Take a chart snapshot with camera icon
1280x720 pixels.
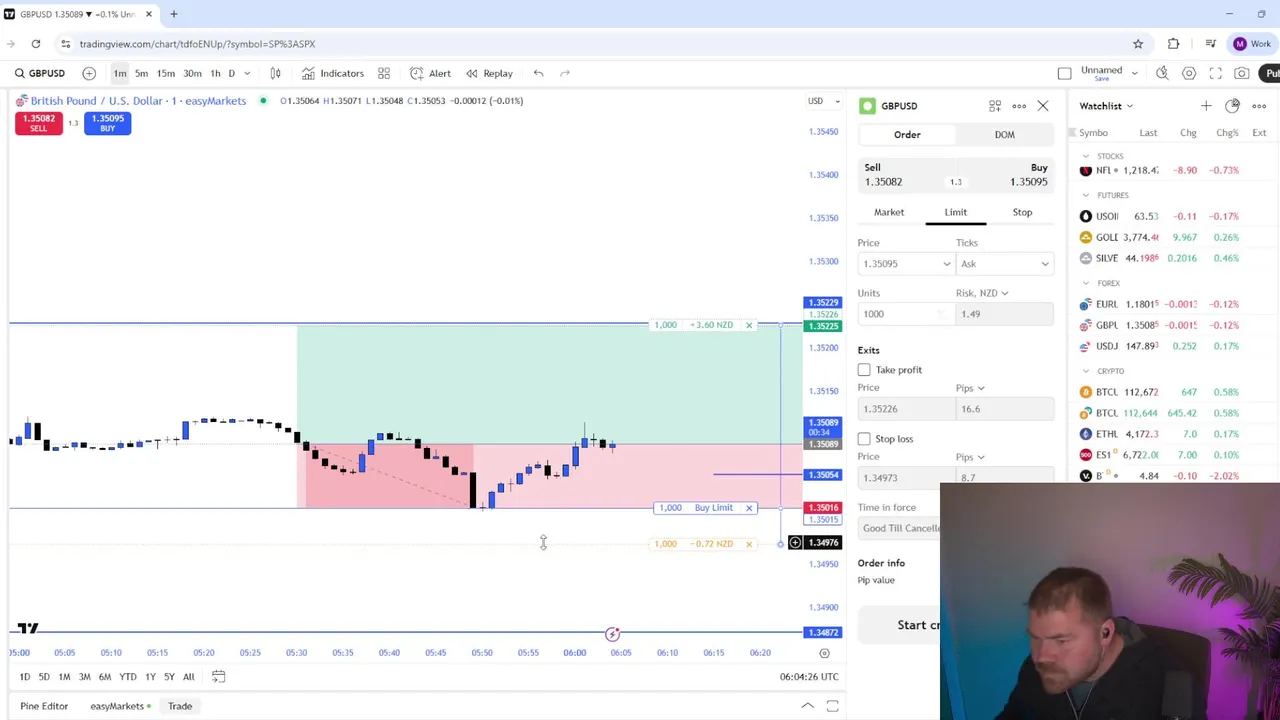1241,73
